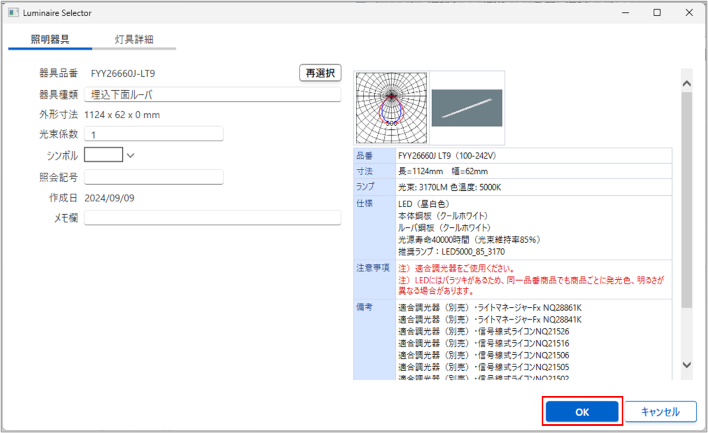Open the 灯具詳細 tab
This screenshot has width=708, height=433.
coord(134,39)
